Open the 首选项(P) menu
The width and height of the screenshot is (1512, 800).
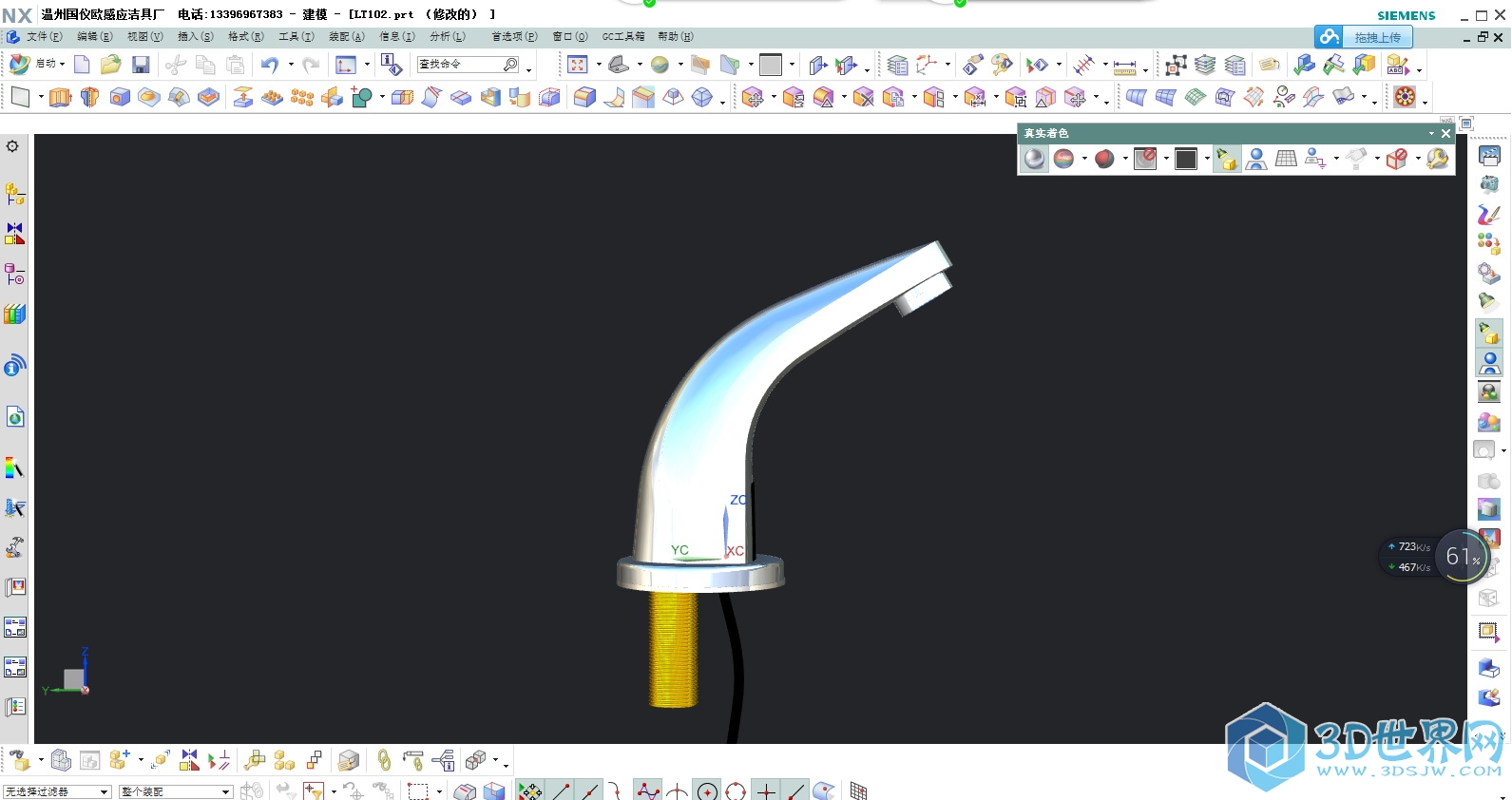[514, 37]
